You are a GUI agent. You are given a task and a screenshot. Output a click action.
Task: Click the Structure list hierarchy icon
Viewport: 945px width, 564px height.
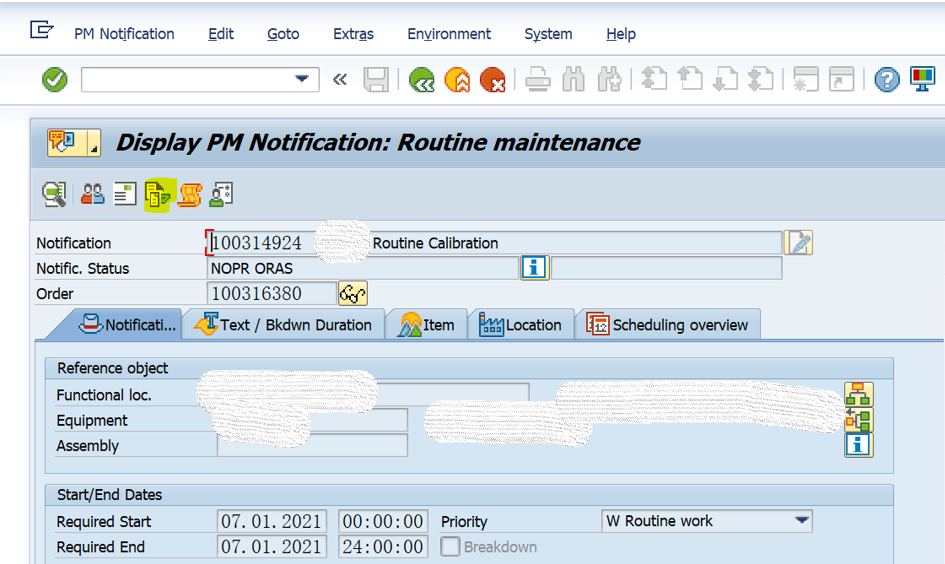[859, 395]
